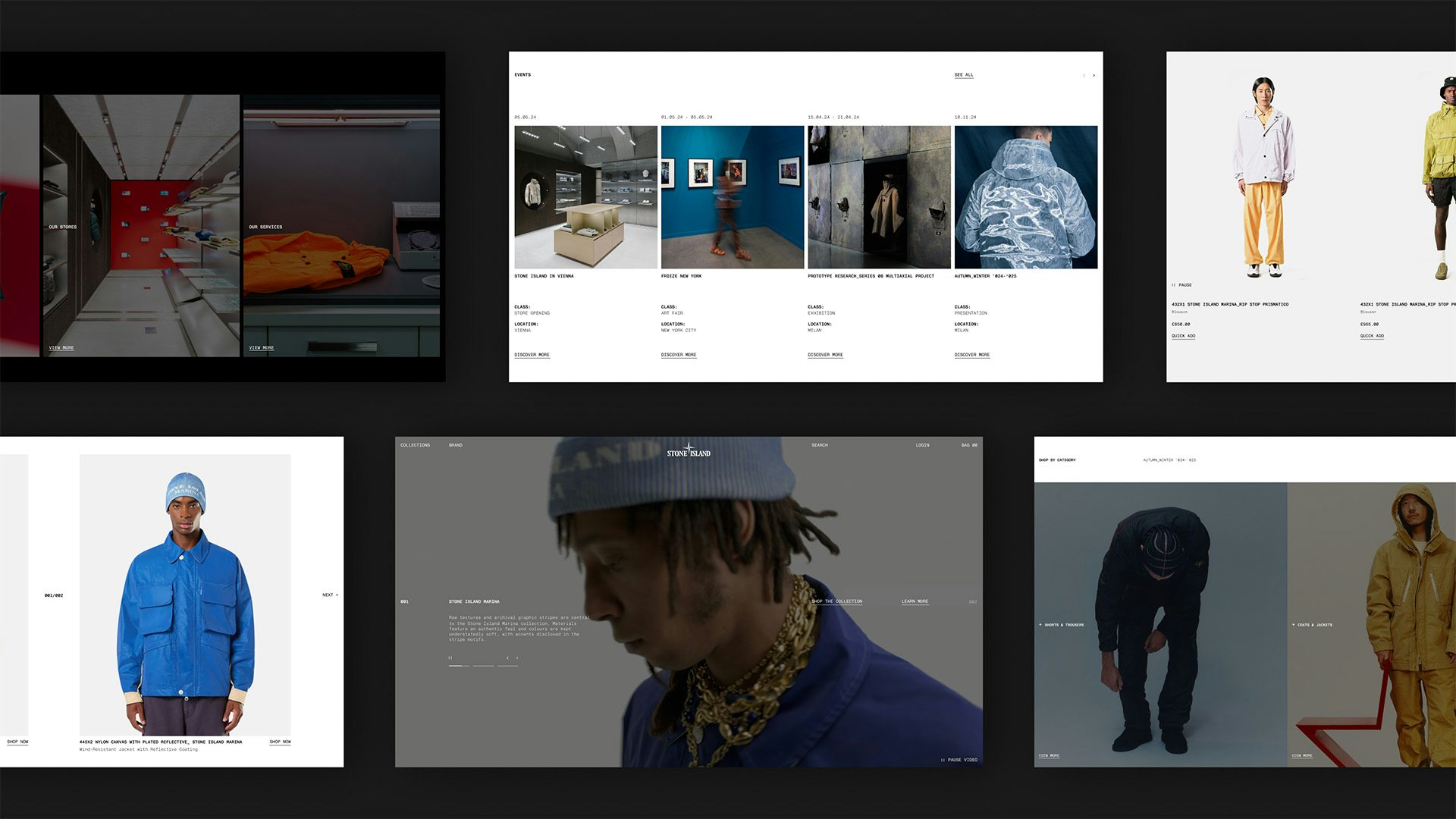Click Our Stores label on store image
This screenshot has width=1456, height=819.
click(x=62, y=227)
